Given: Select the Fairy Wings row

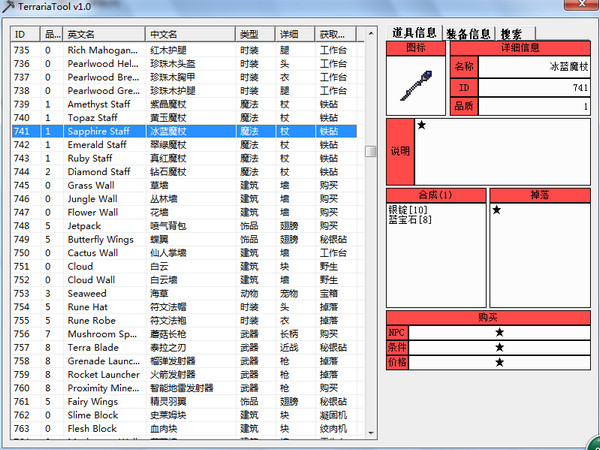Looking at the screenshot, I should pos(184,402).
